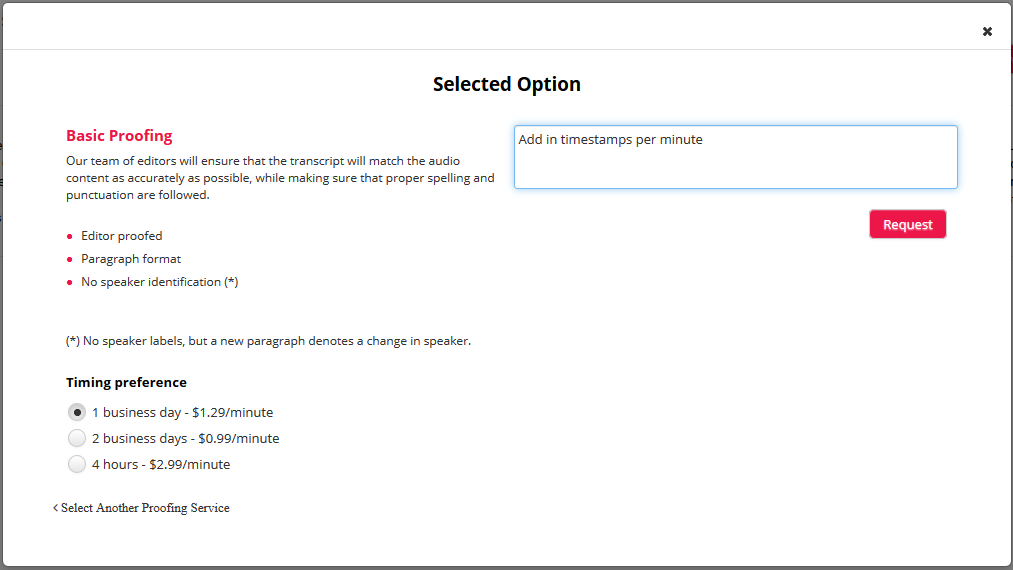
Task: Click the back chevron before Select Another
Action: [55, 508]
